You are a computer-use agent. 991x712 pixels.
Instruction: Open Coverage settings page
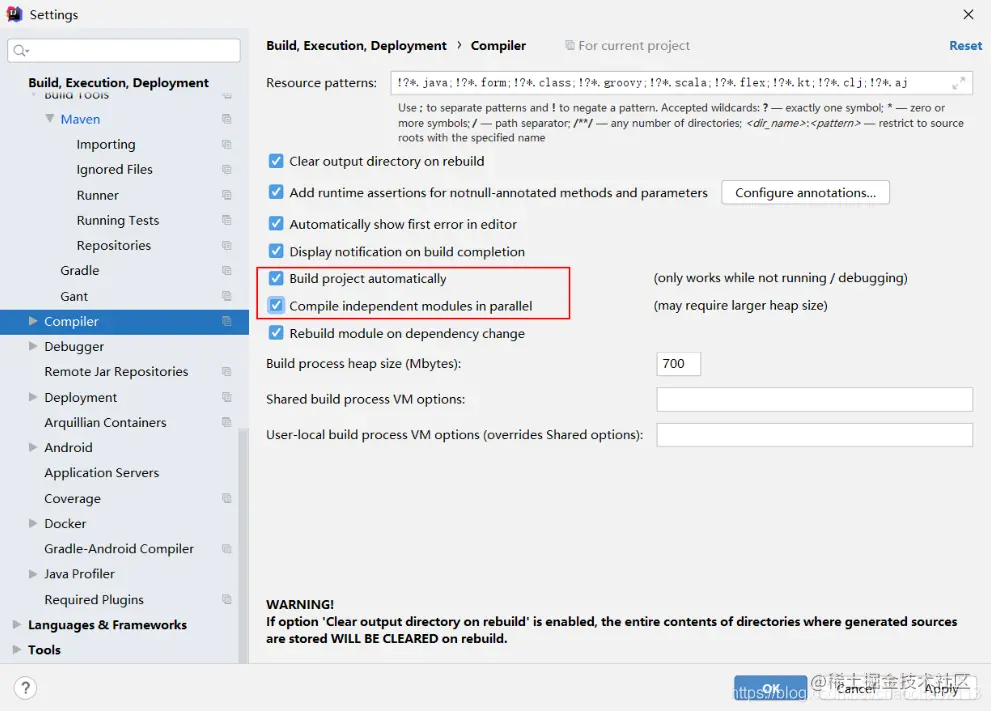pyautogui.click(x=72, y=498)
